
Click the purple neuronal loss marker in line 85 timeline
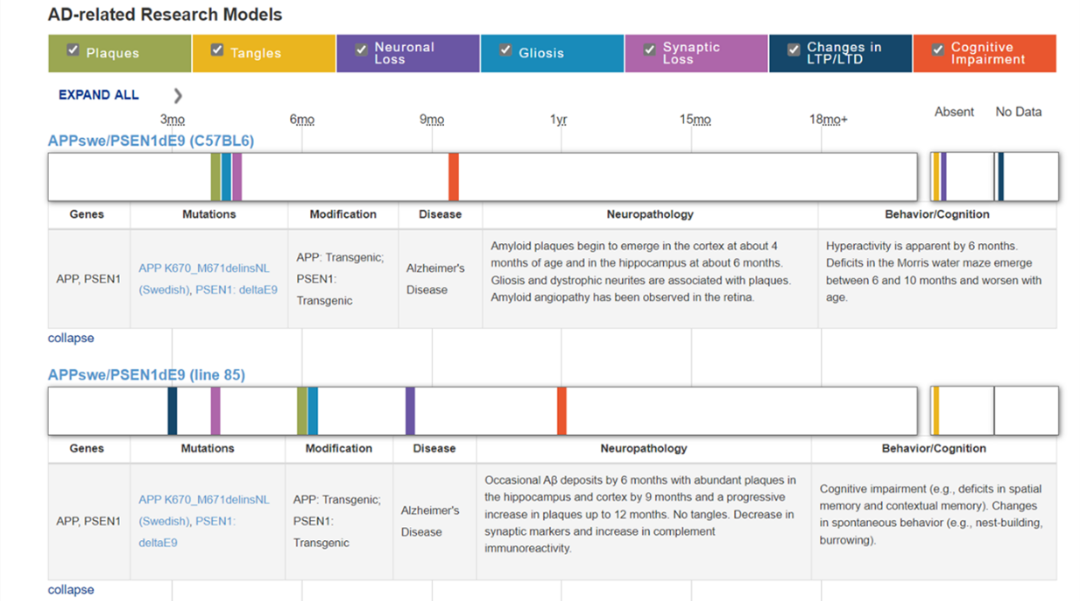coord(410,411)
